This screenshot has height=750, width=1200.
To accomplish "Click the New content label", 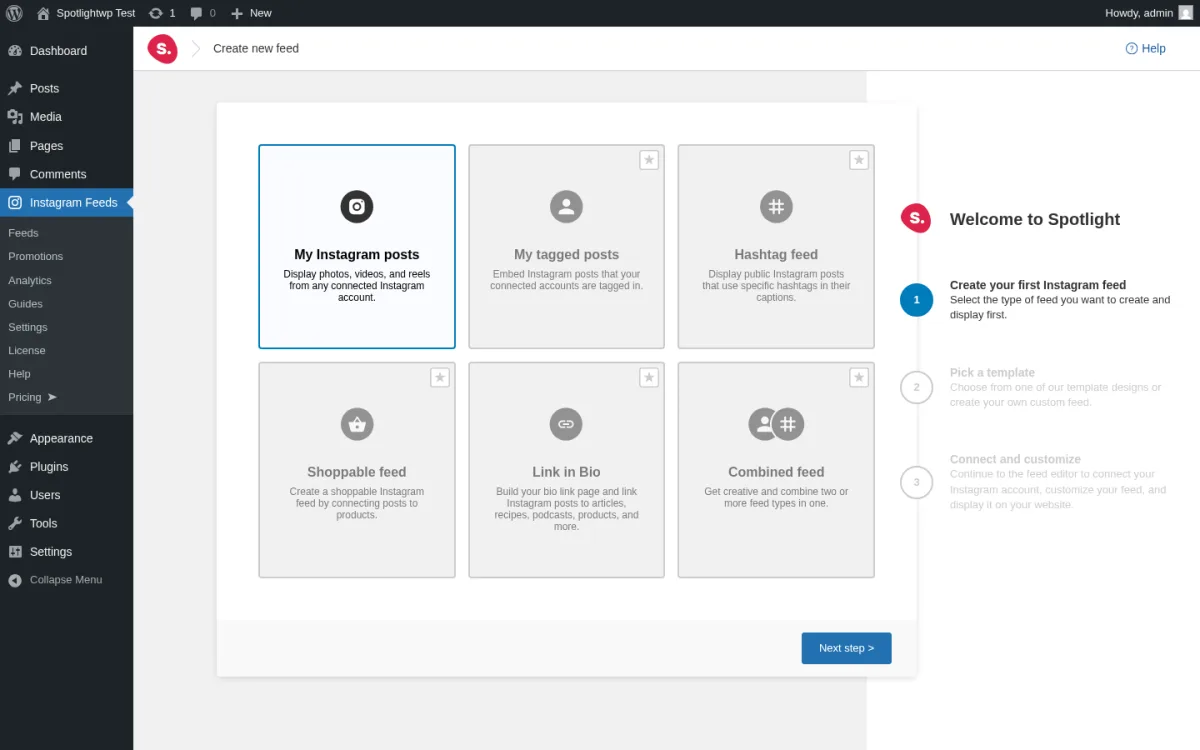I will coord(261,13).
